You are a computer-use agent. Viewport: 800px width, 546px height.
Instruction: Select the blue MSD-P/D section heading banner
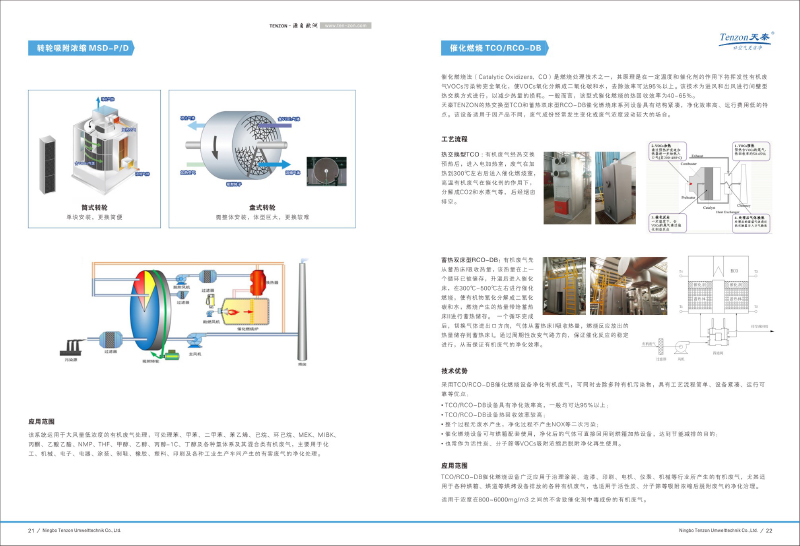click(81, 48)
